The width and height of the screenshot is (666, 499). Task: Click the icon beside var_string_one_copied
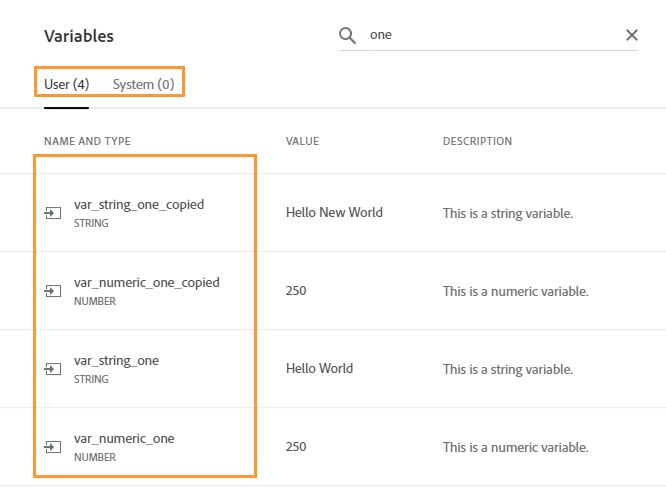(x=52, y=213)
